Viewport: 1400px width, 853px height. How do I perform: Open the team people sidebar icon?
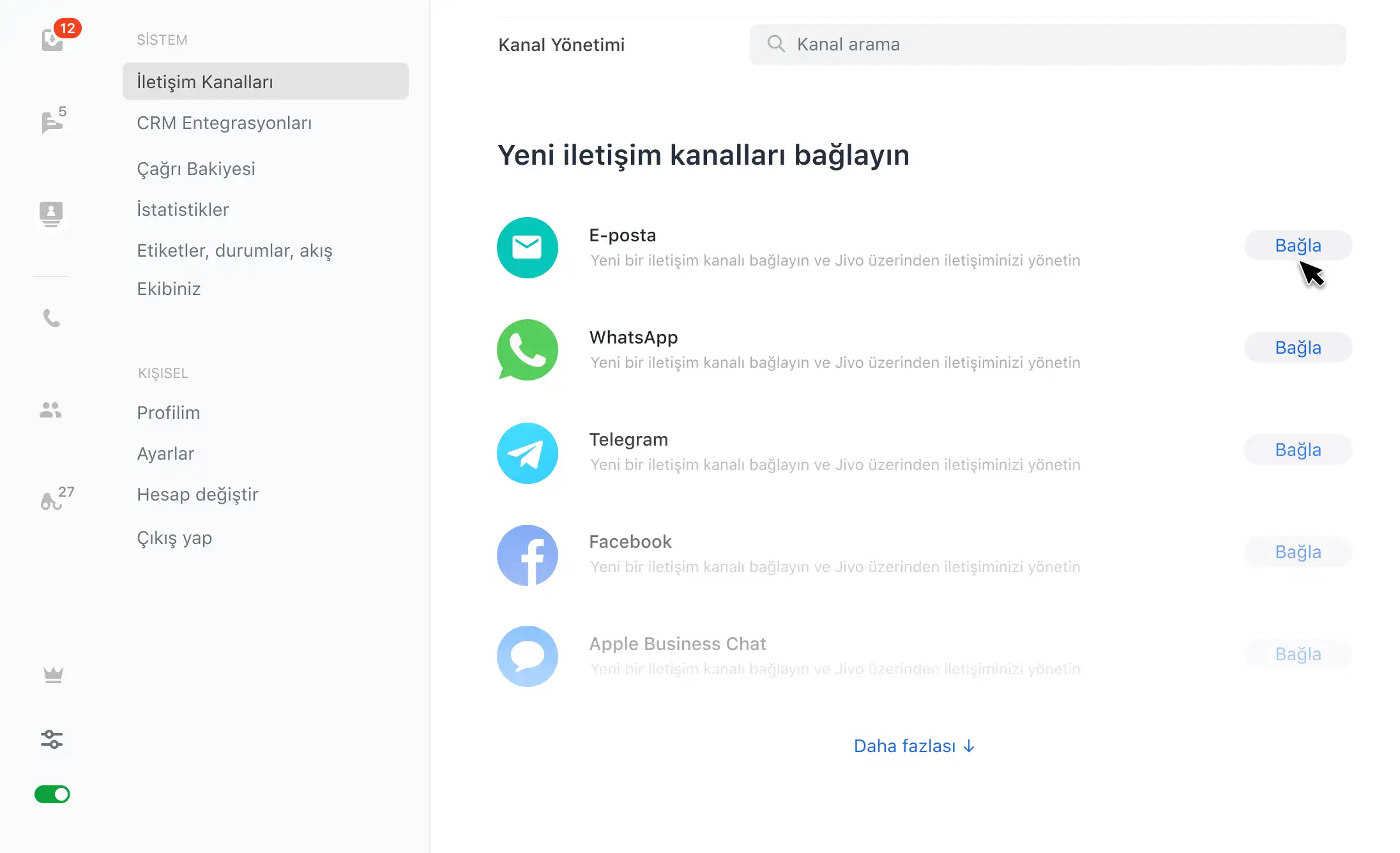50,410
